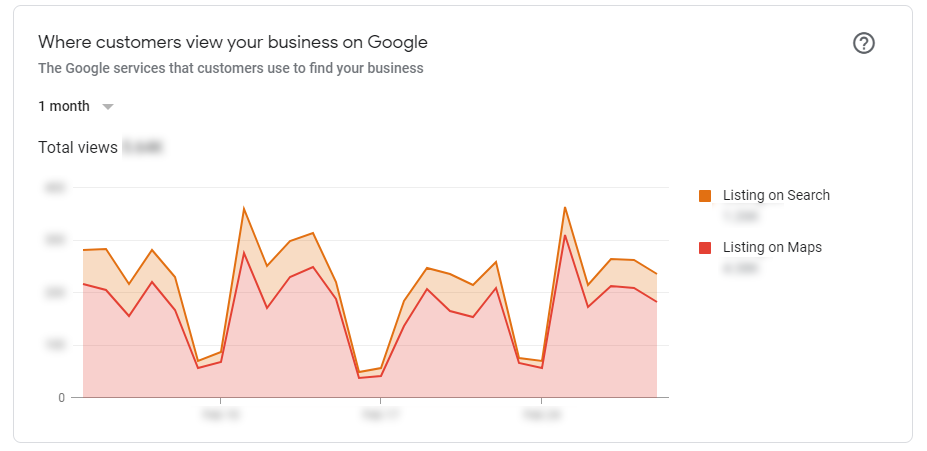Click the arrow beside "1 month"

pyautogui.click(x=108, y=106)
